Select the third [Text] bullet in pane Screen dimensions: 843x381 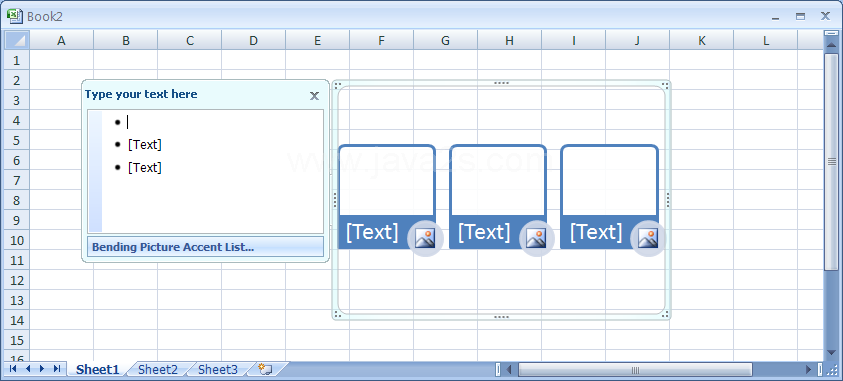pos(145,168)
